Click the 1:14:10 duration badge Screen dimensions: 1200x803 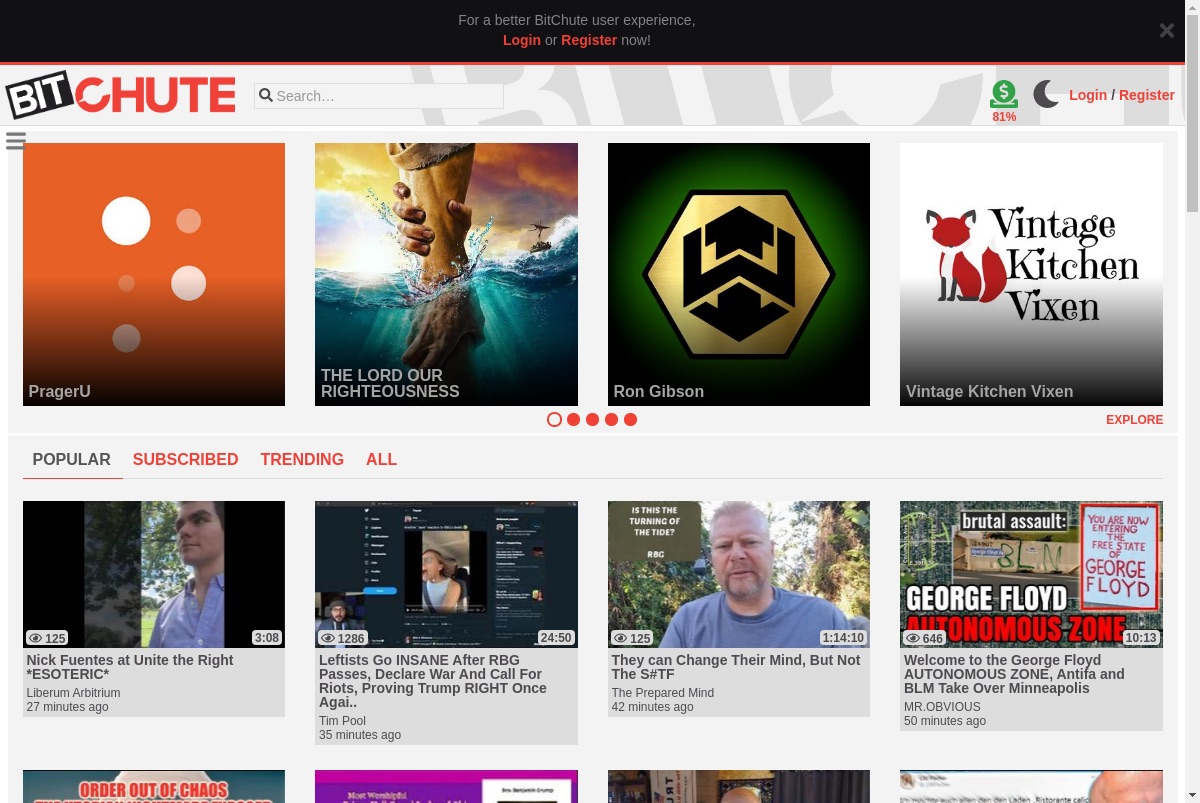coord(843,638)
